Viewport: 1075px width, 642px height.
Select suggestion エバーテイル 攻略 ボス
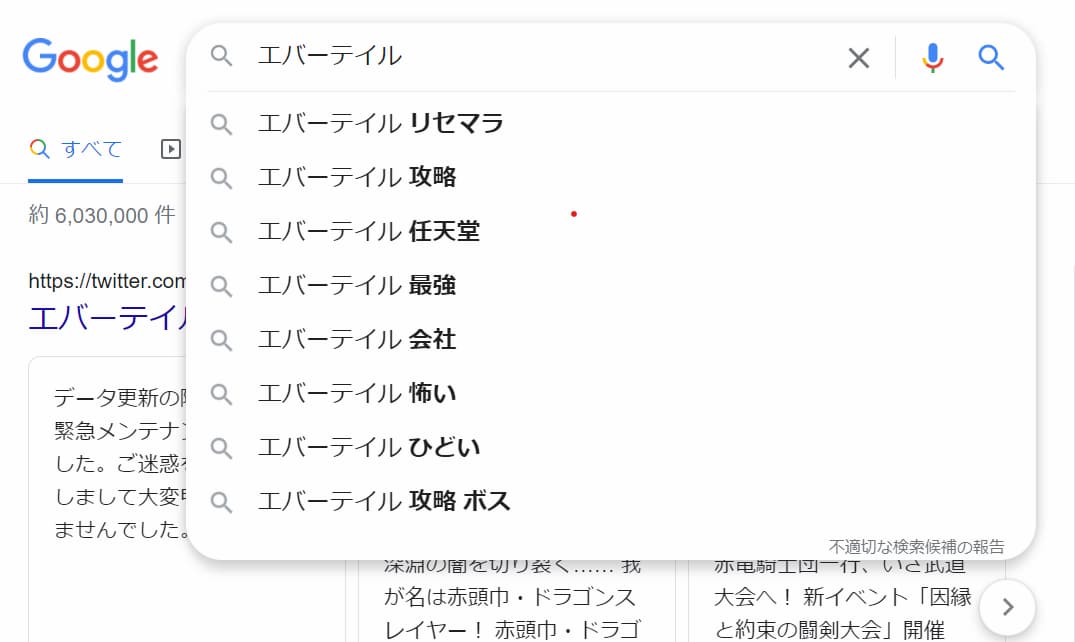[x=612, y=501]
